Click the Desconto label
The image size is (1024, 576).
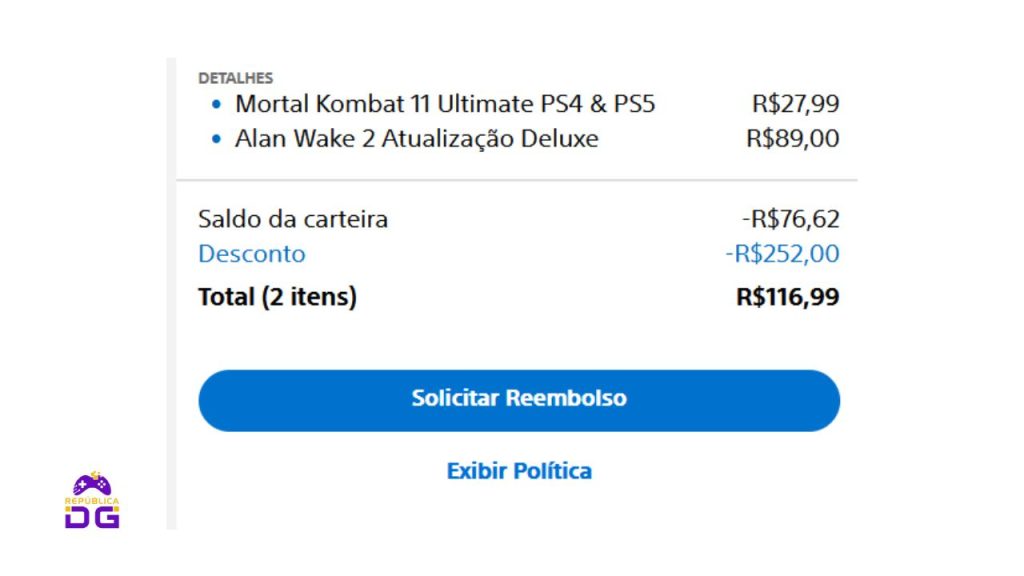tap(251, 253)
